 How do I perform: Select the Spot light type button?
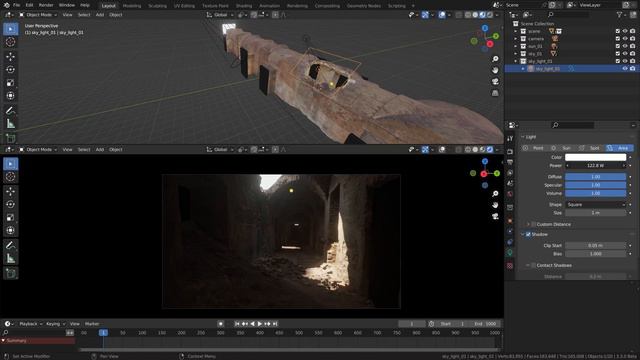click(591, 148)
